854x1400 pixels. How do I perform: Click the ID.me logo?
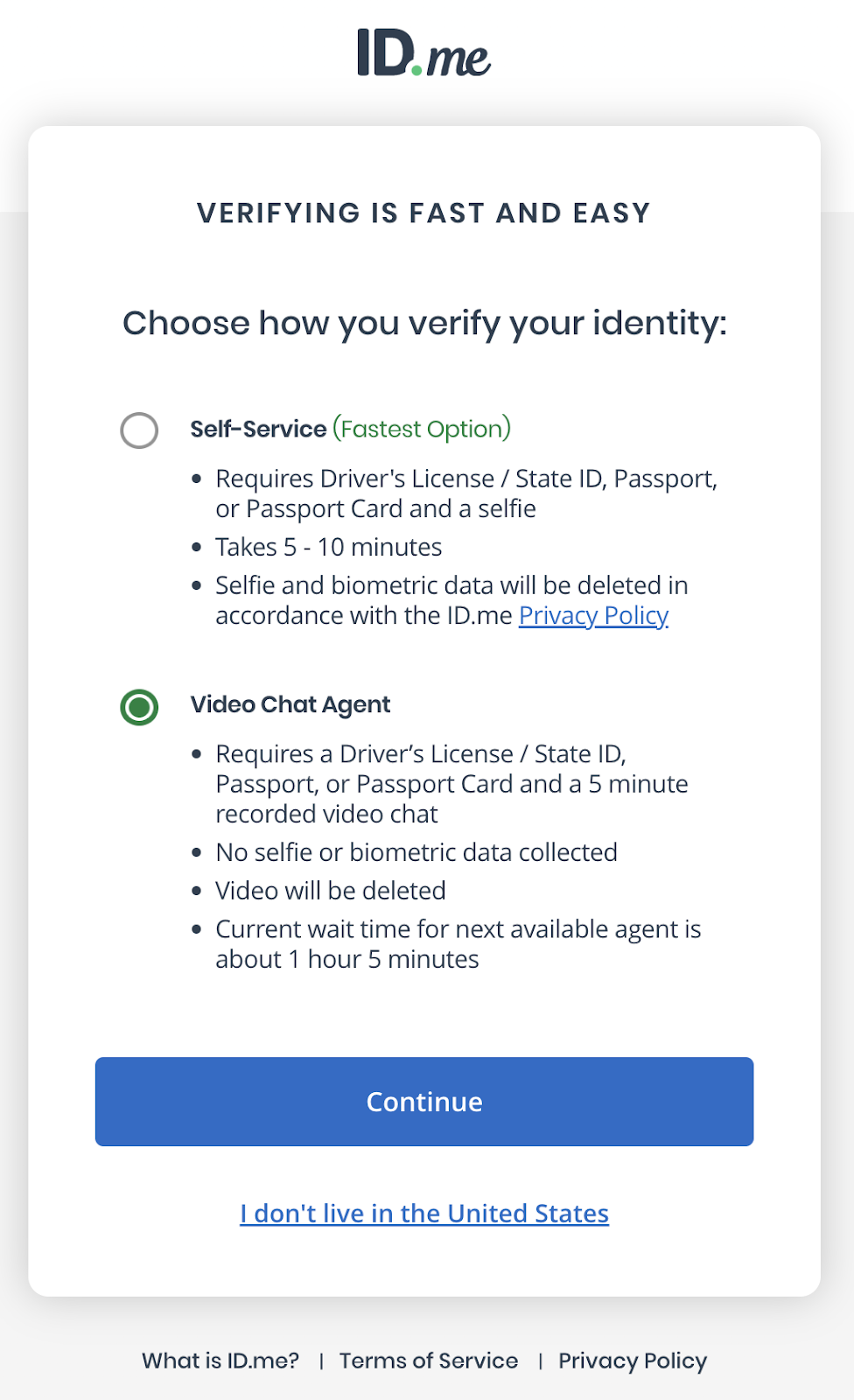(x=422, y=55)
